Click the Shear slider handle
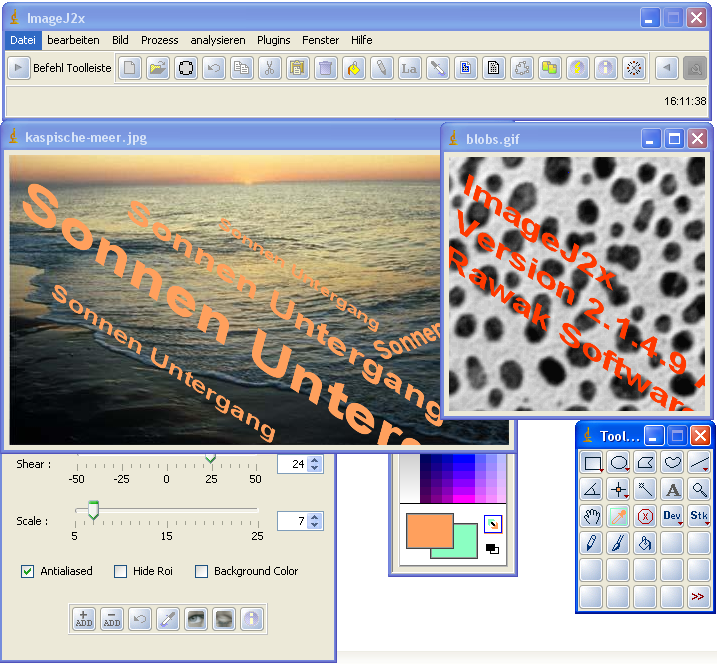 coord(210,458)
